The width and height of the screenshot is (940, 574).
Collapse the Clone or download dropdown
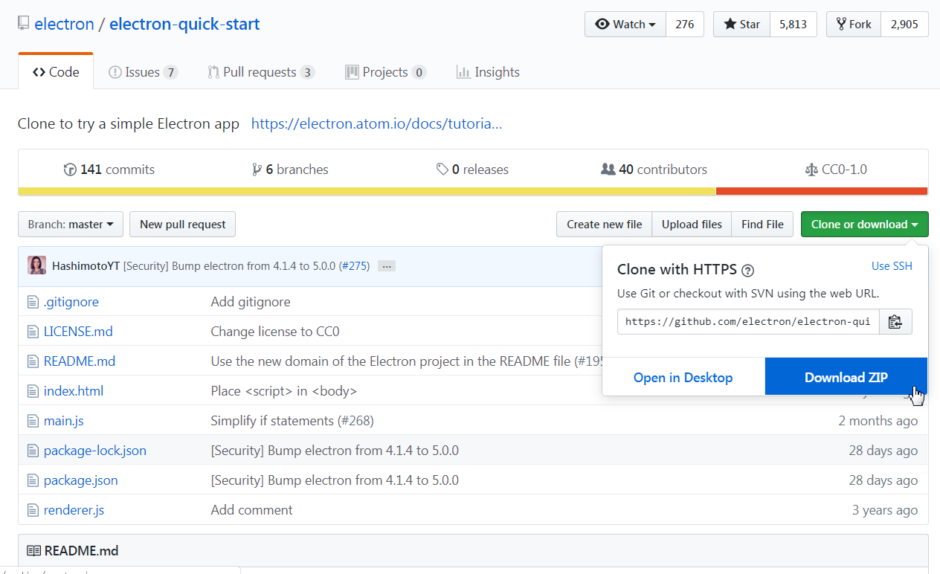click(x=864, y=224)
